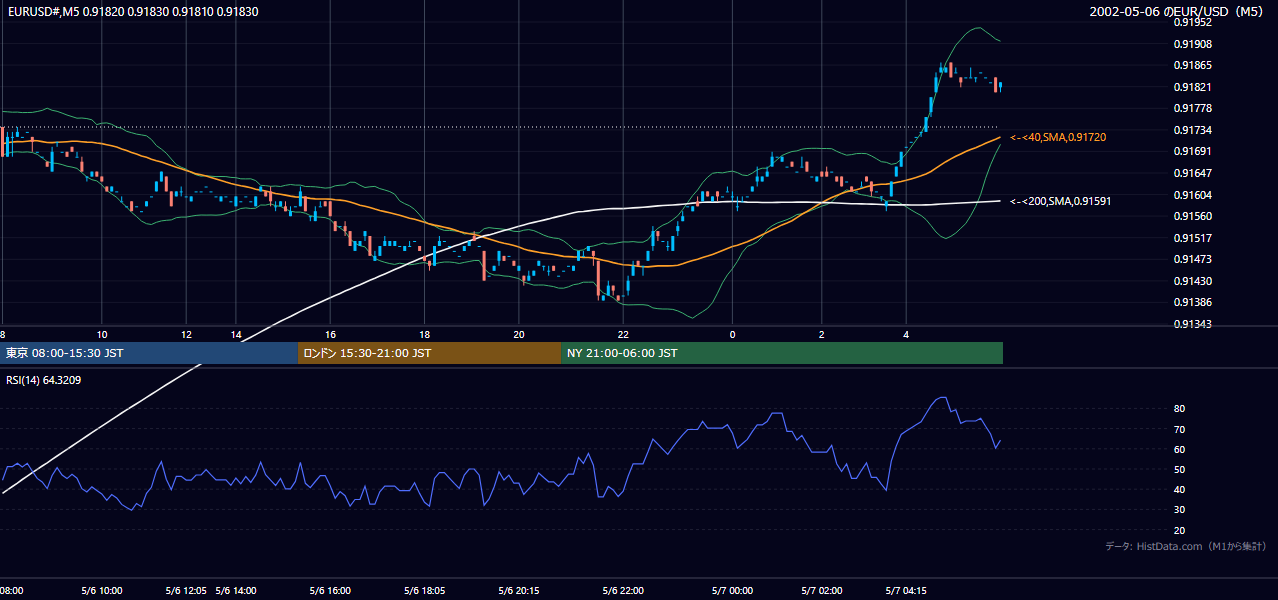Click the 200 SMA 0.91591 label
Image resolution: width=1278 pixels, height=600 pixels.
point(1060,201)
